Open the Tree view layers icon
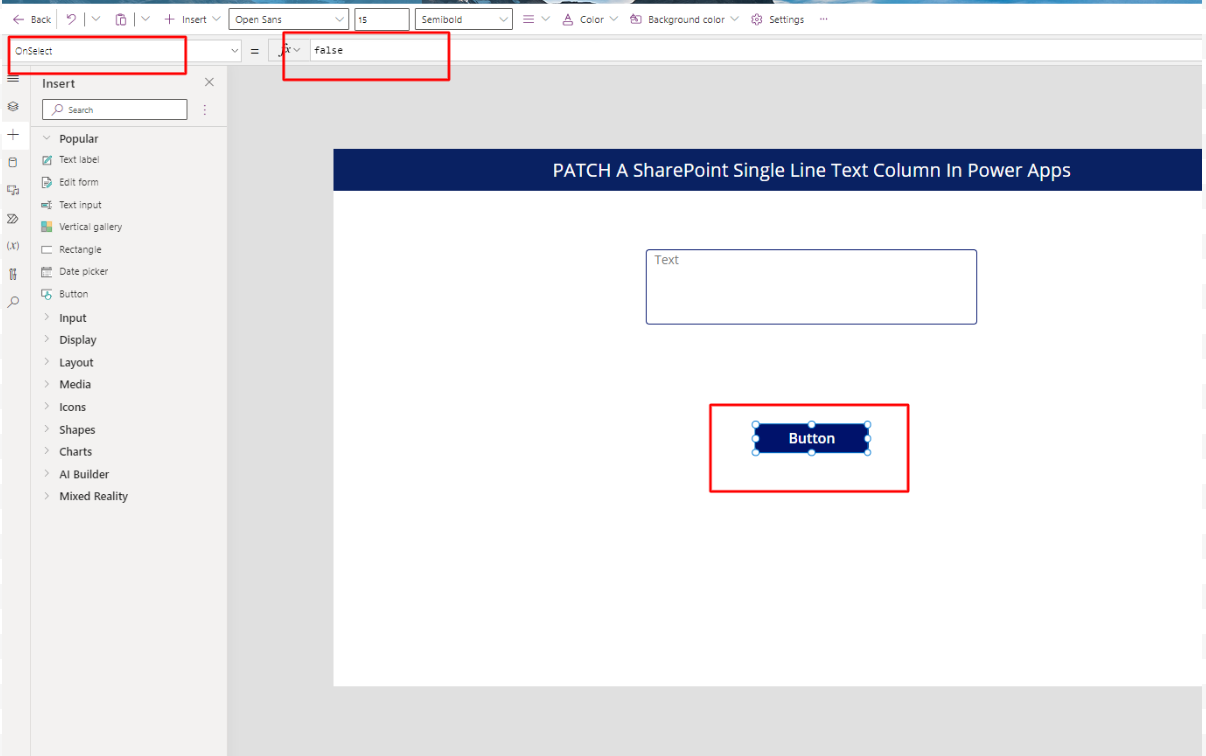 [13, 106]
